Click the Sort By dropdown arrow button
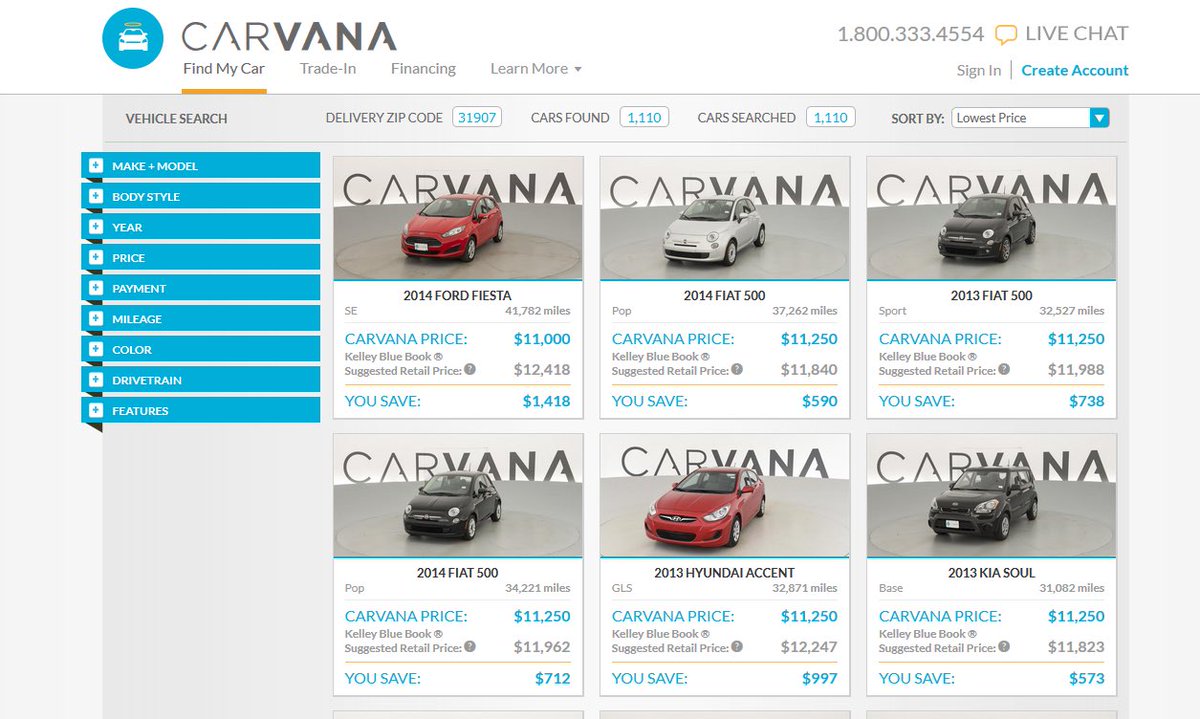 (1099, 118)
